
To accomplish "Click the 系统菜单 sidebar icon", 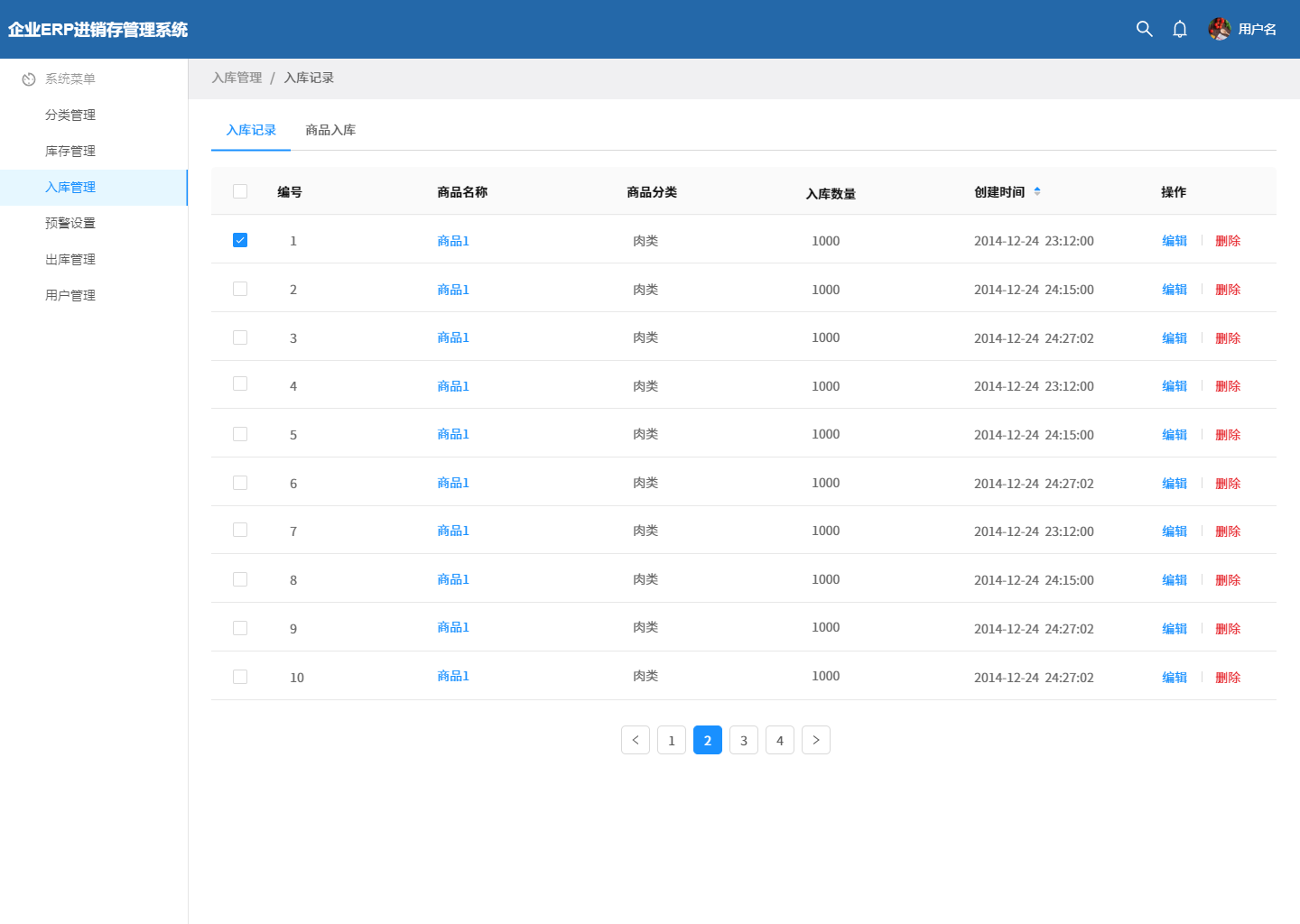I will click(x=29, y=79).
